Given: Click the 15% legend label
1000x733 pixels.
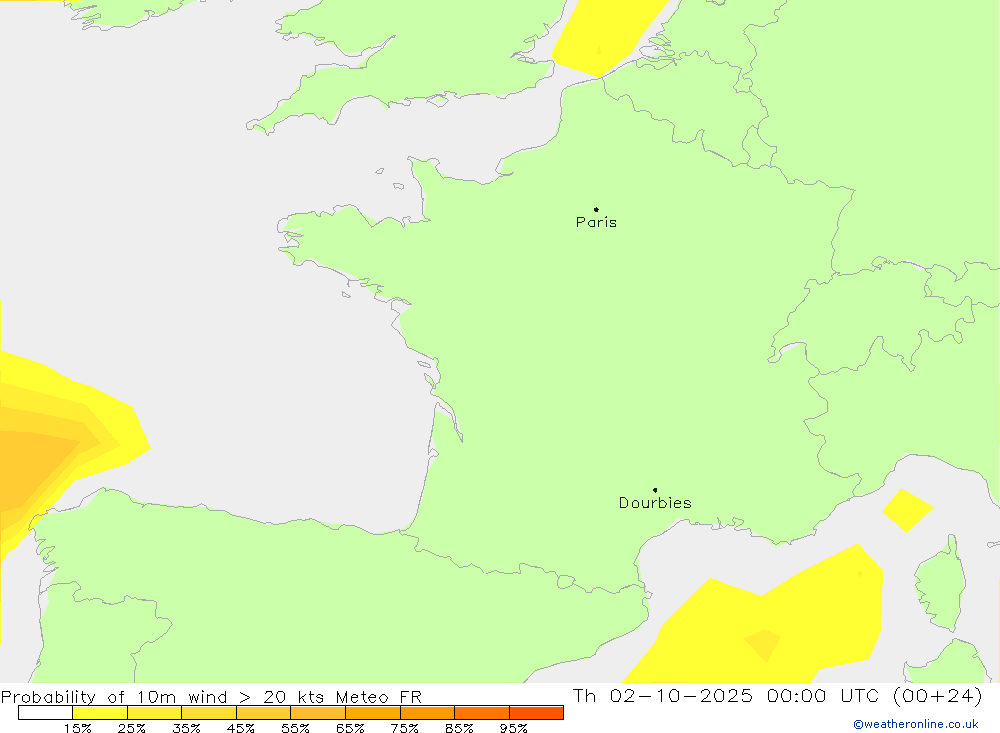Looking at the screenshot, I should [x=77, y=728].
